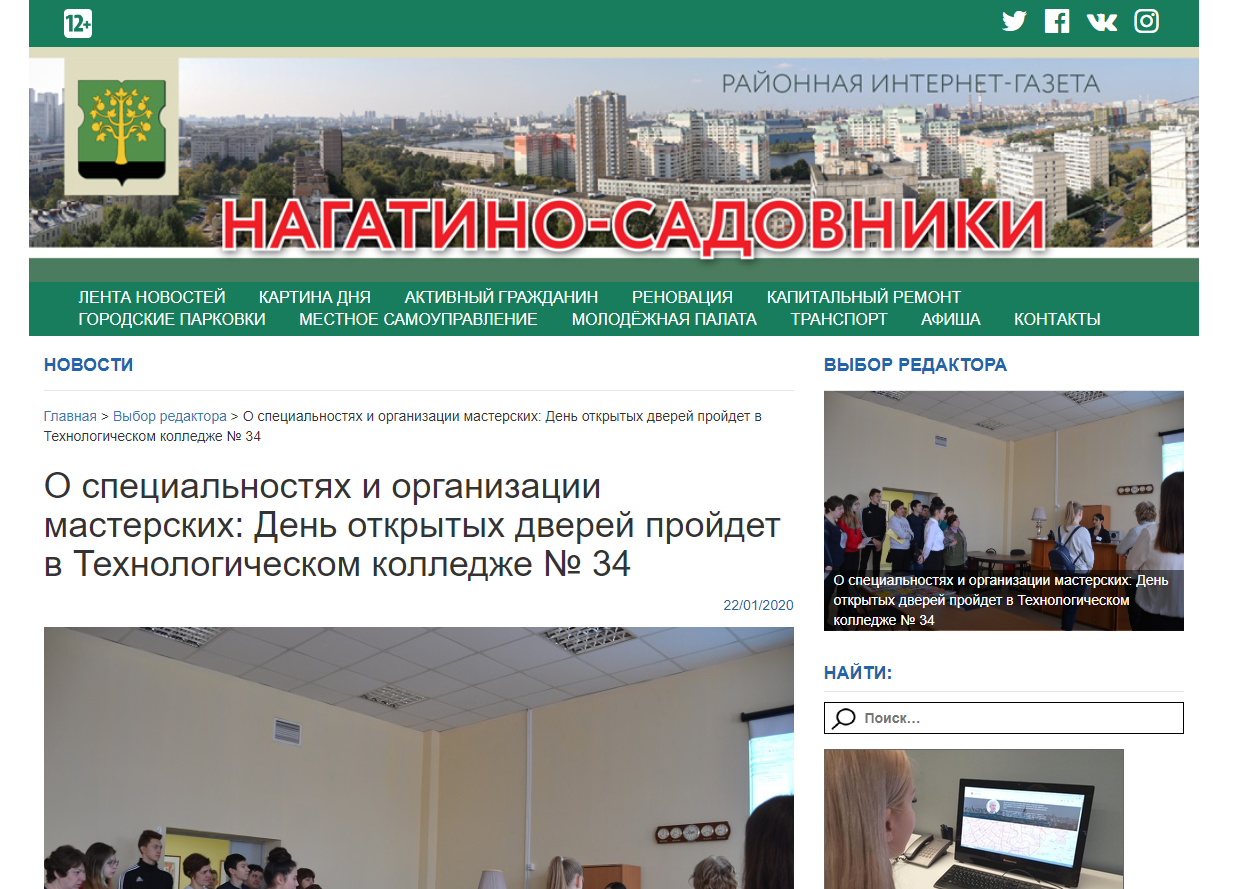The image size is (1251, 889).
Task: Click the 12+ age rating badge
Action: [78, 24]
